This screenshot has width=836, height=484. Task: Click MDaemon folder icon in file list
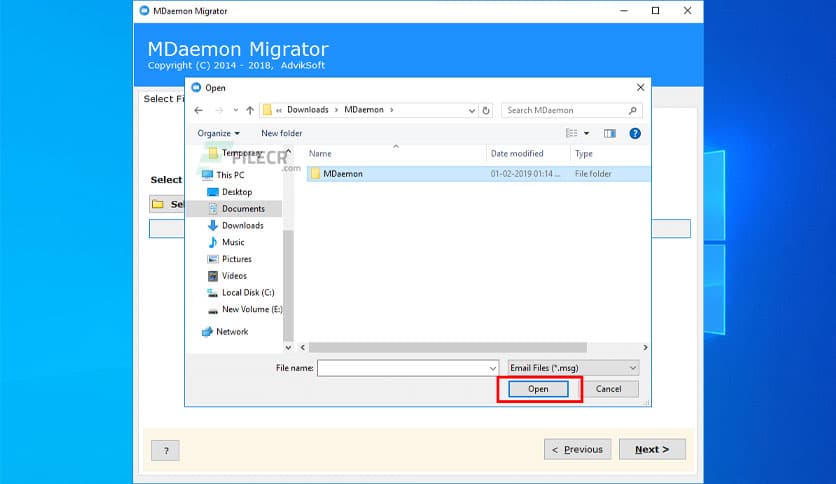(315, 174)
